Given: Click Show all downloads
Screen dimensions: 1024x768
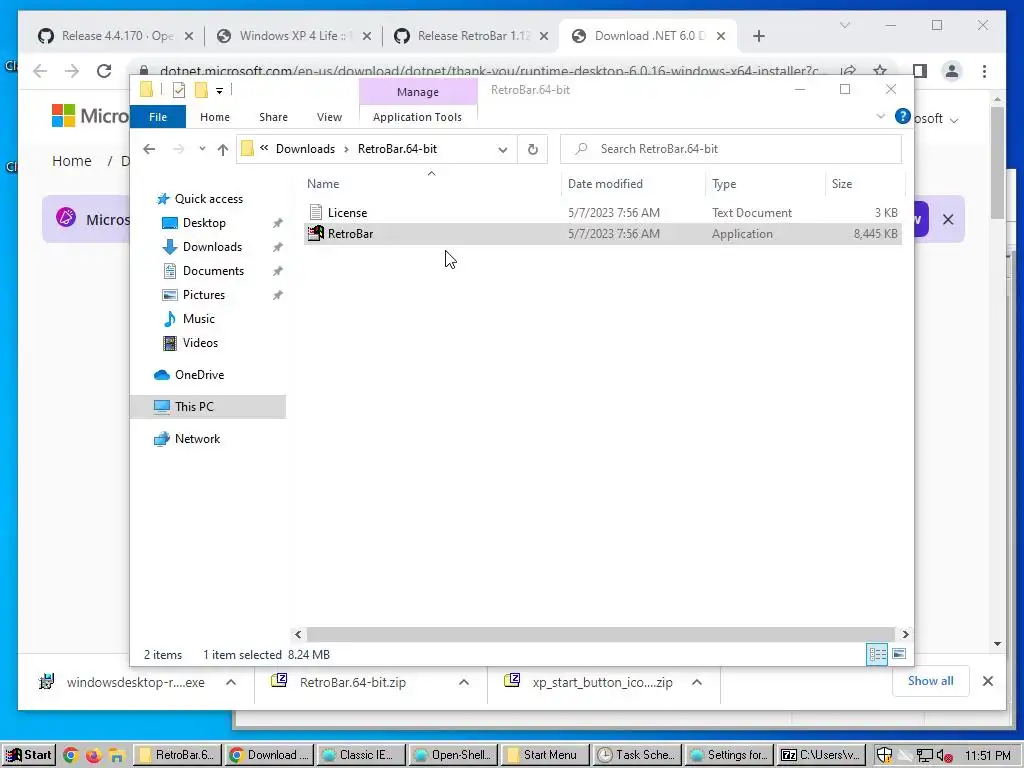Looking at the screenshot, I should pyautogui.click(x=931, y=680).
